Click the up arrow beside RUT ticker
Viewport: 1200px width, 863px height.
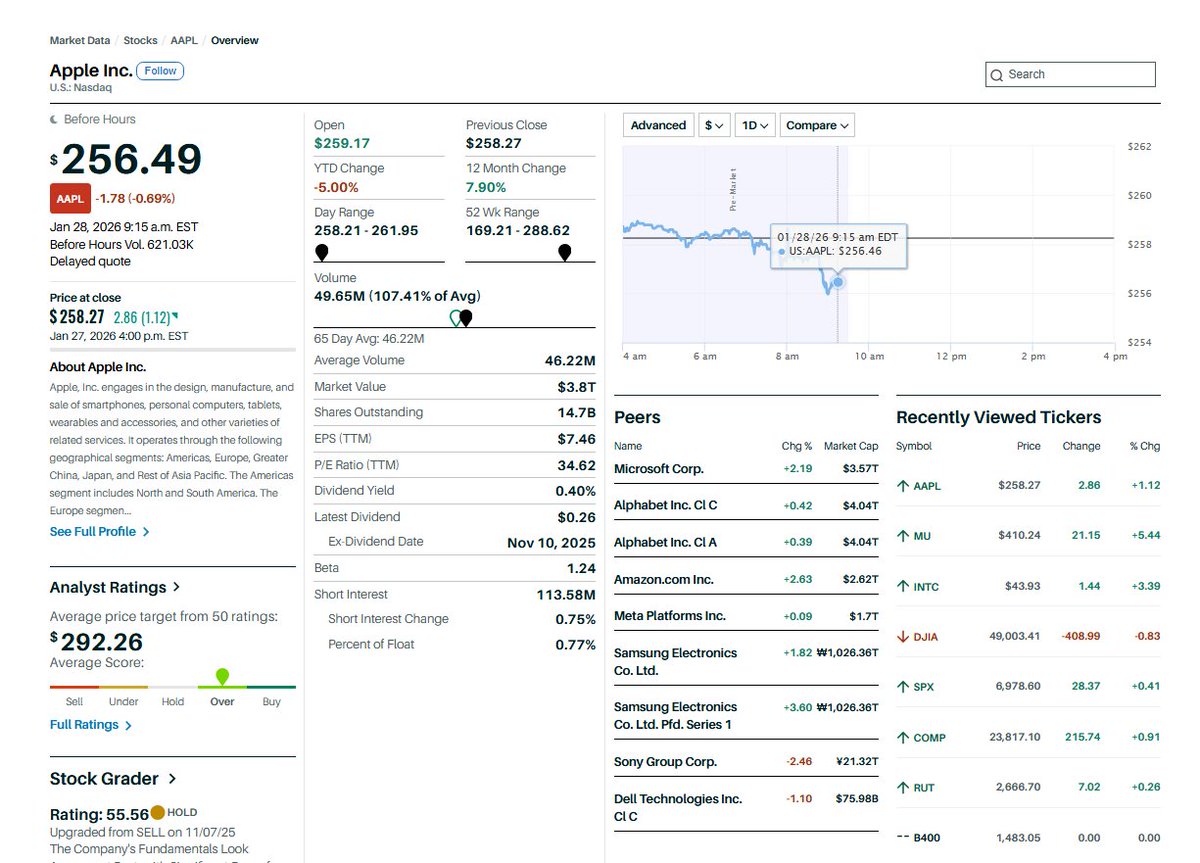tap(903, 787)
